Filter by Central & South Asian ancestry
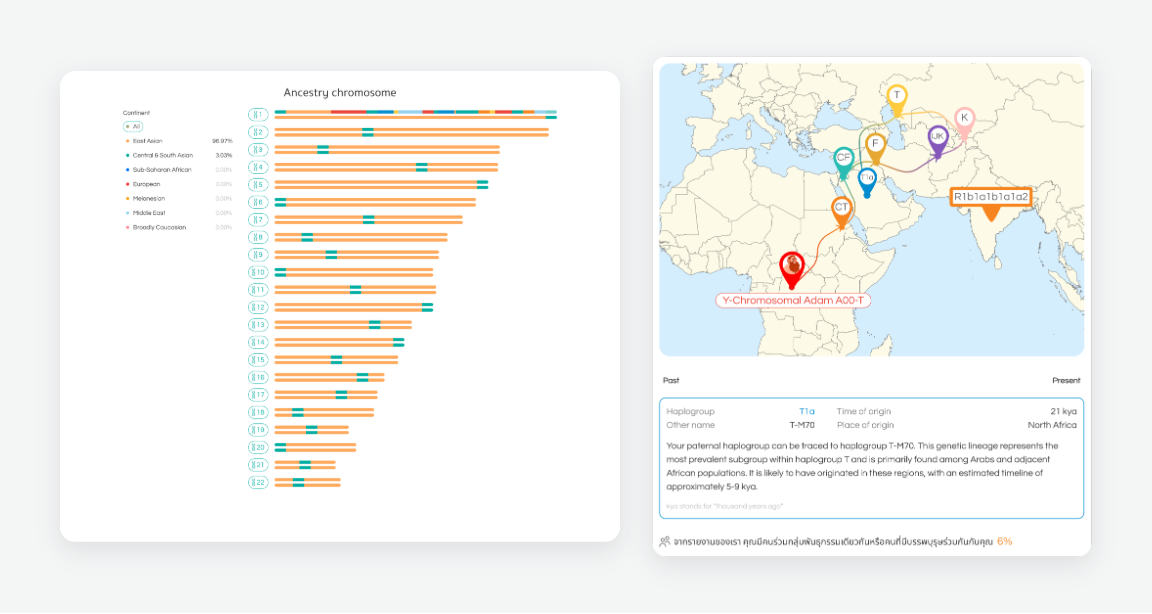The height and width of the screenshot is (614, 1152). (162, 156)
